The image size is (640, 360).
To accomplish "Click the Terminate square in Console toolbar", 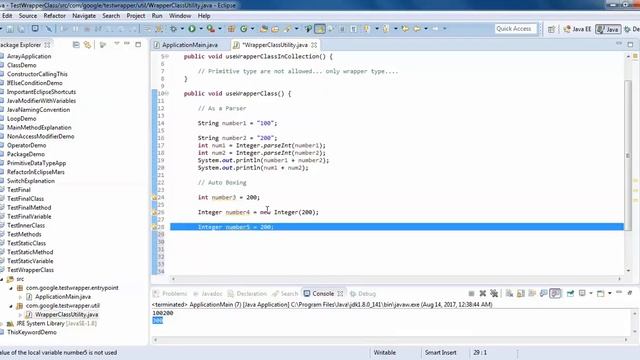I will coord(471,293).
